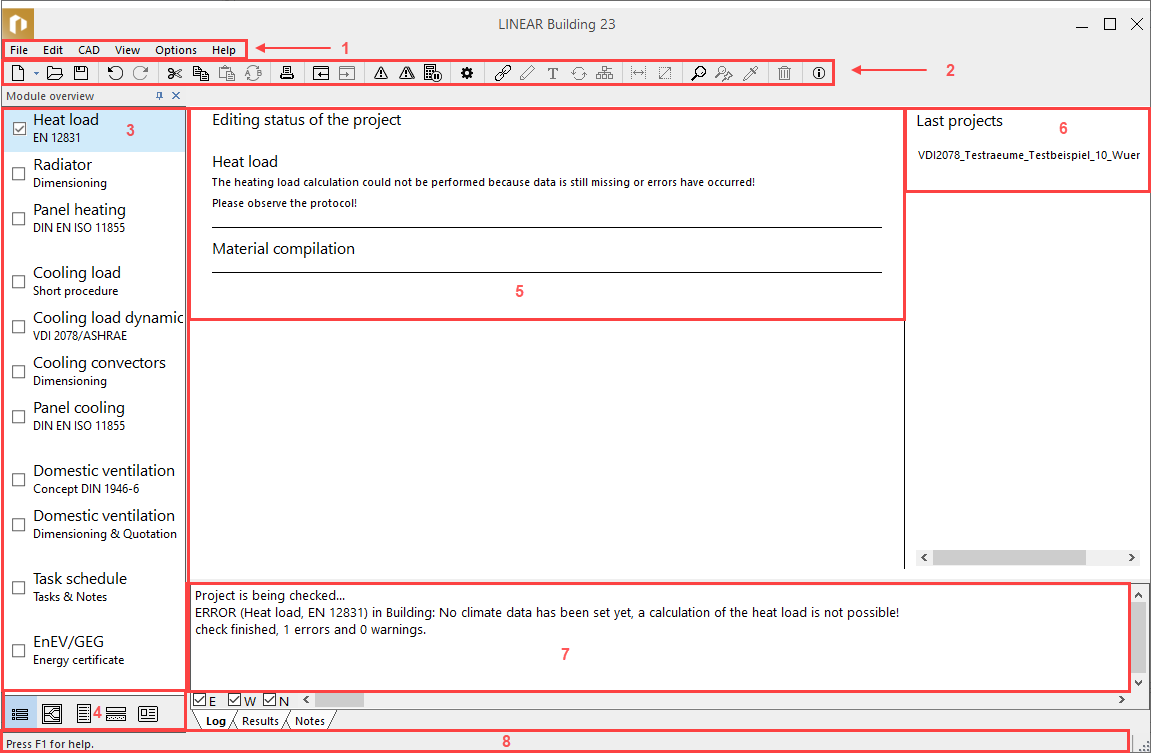Viewport: 1151px width, 754px height.
Task: Click the second warning triangle icon
Action: point(407,73)
